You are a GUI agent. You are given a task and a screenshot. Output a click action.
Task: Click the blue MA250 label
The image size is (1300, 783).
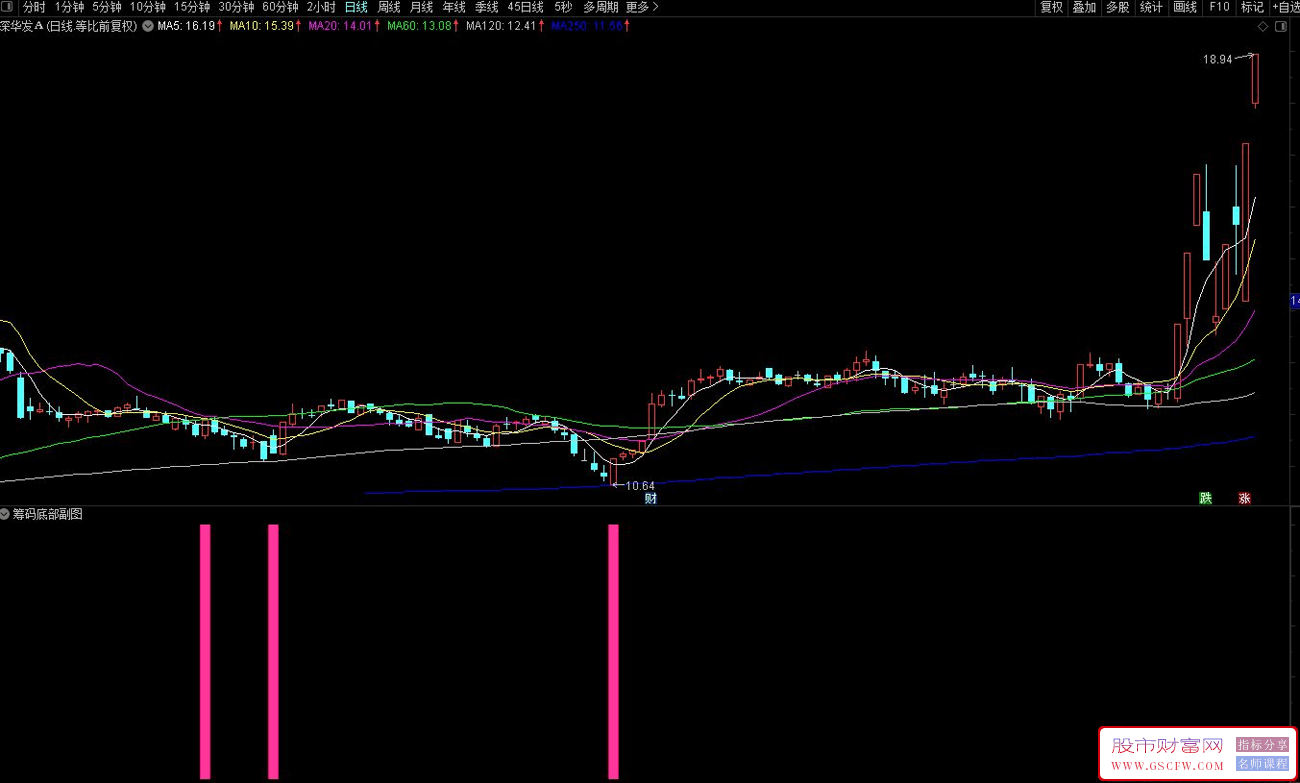[x=587, y=26]
